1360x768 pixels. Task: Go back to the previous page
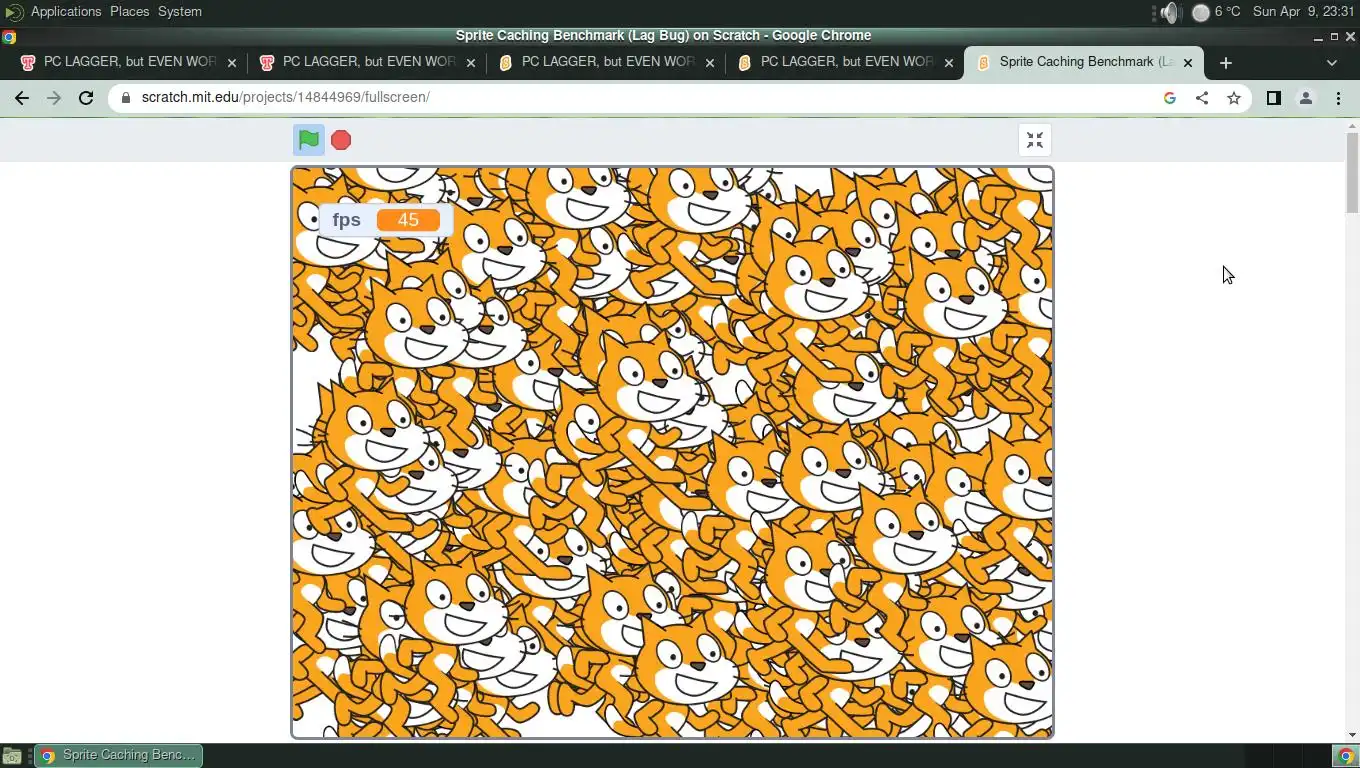[22, 98]
